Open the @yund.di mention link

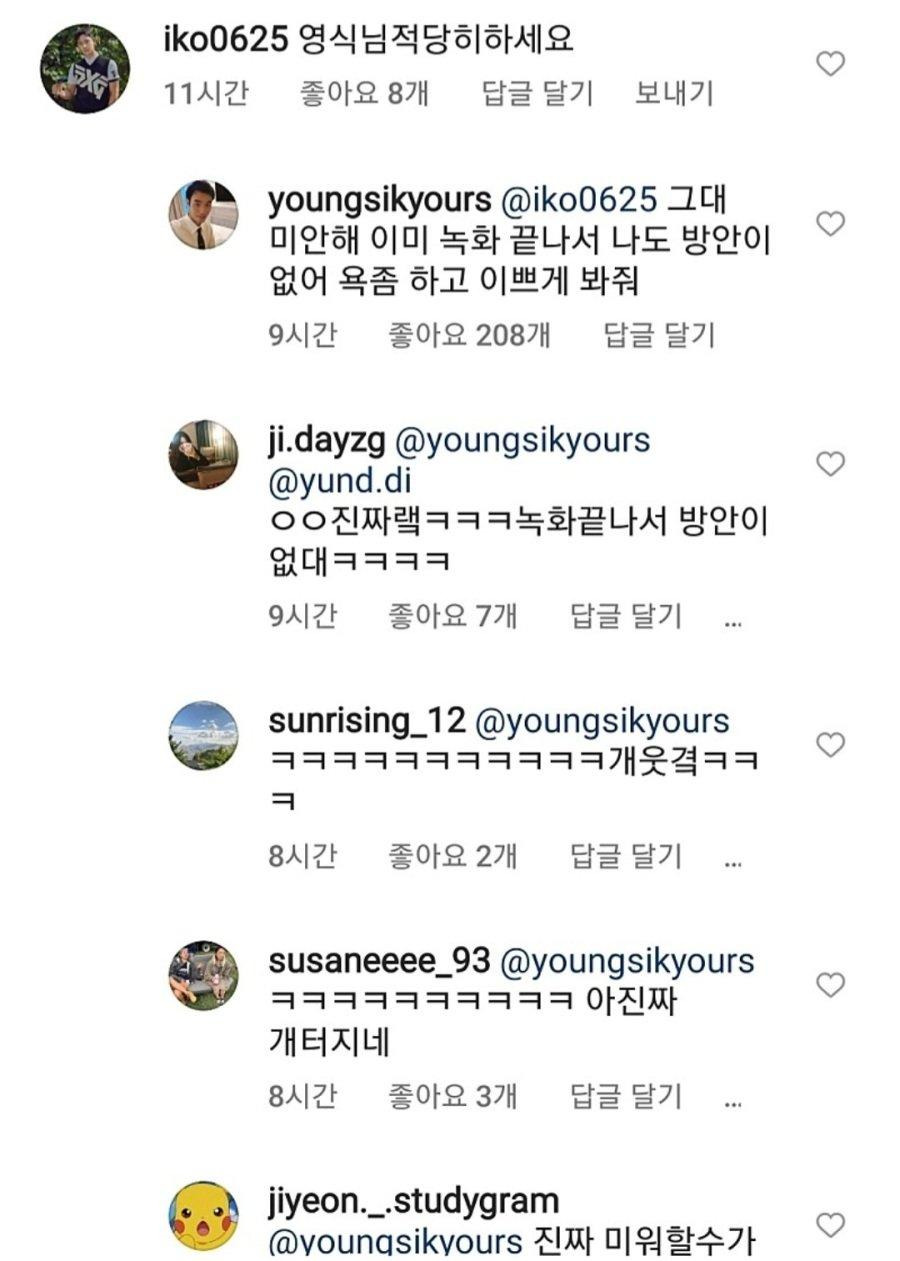point(333,479)
